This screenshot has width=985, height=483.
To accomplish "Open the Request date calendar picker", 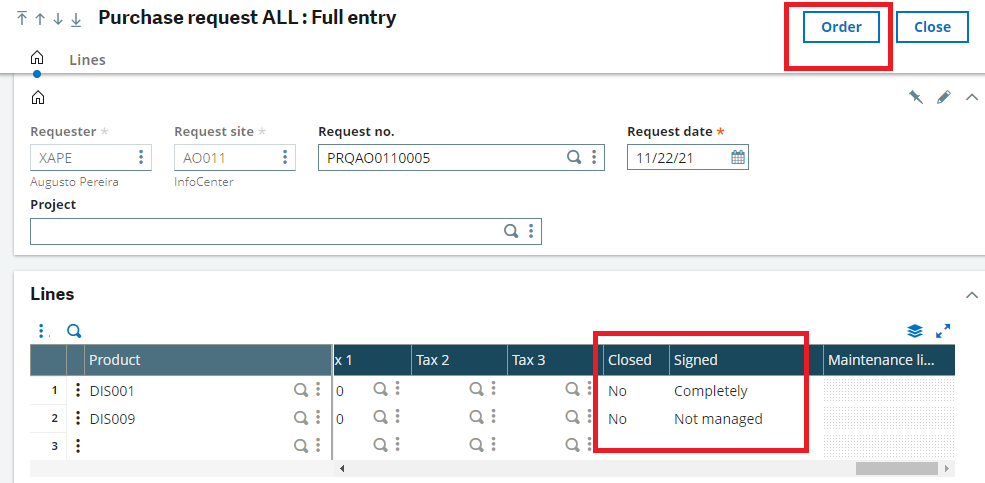I will (x=738, y=157).
